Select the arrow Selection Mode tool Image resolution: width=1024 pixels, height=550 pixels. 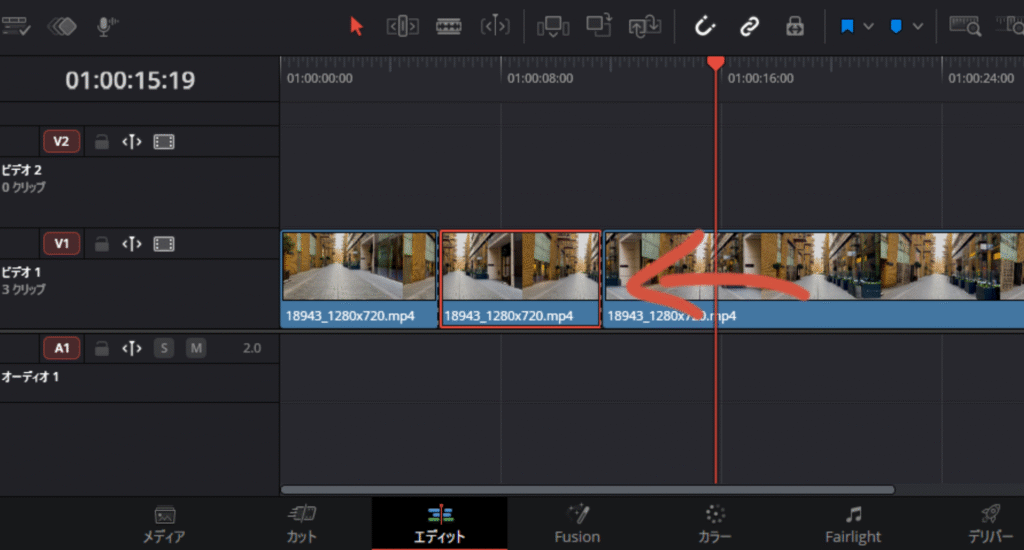click(356, 27)
